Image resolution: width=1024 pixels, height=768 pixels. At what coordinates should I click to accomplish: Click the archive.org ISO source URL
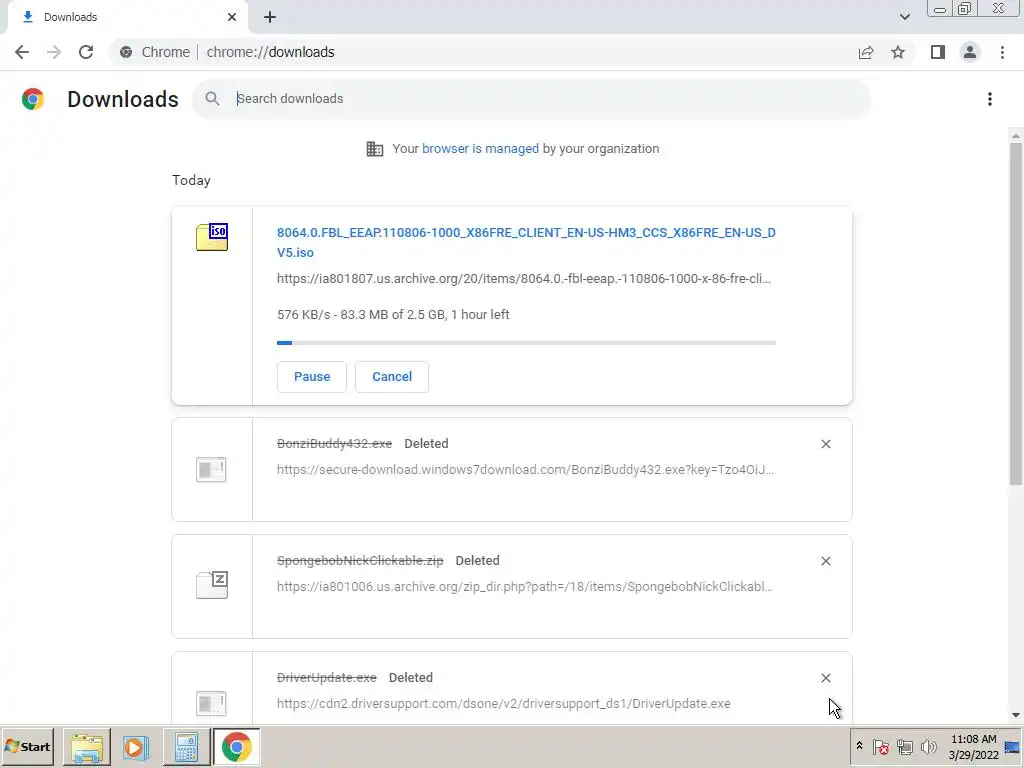click(x=524, y=279)
